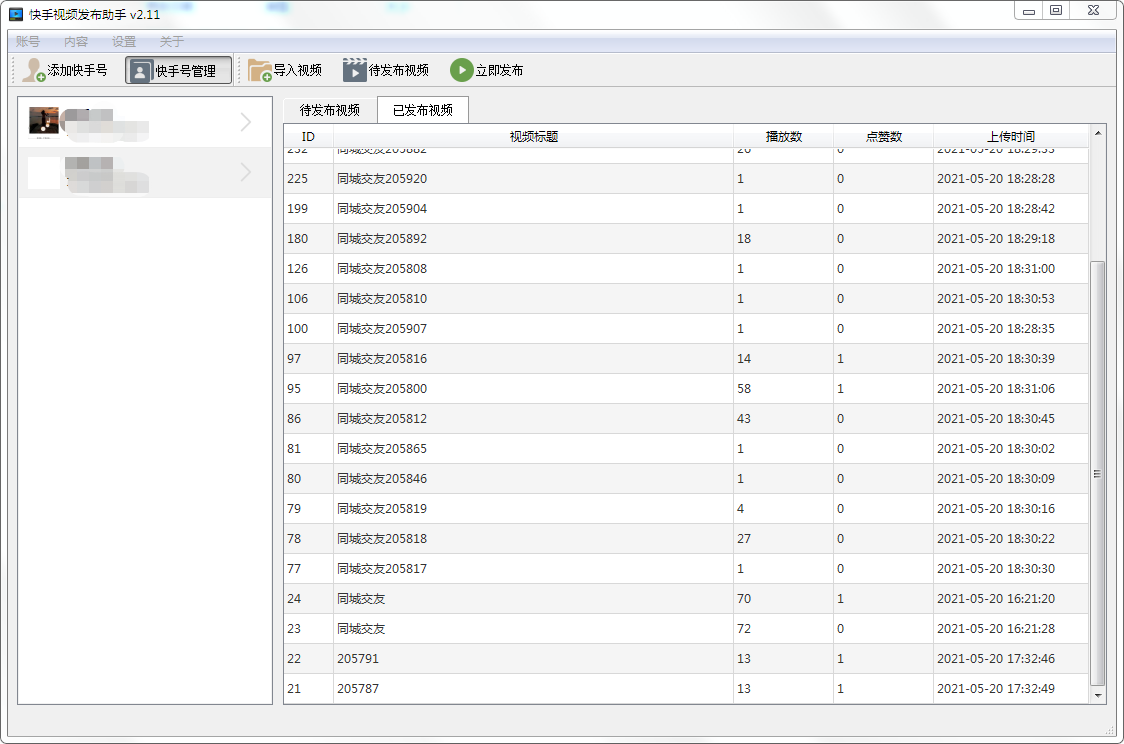Screen dimensions: 1124x744
Task: Select row 同城交友205907
Action: (686, 328)
